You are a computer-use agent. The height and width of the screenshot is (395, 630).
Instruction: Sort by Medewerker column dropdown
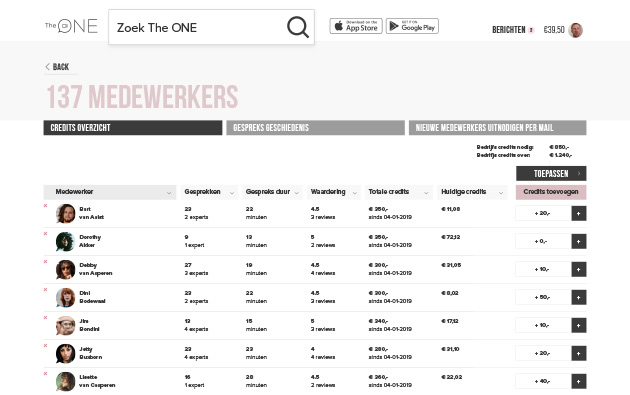click(169, 193)
